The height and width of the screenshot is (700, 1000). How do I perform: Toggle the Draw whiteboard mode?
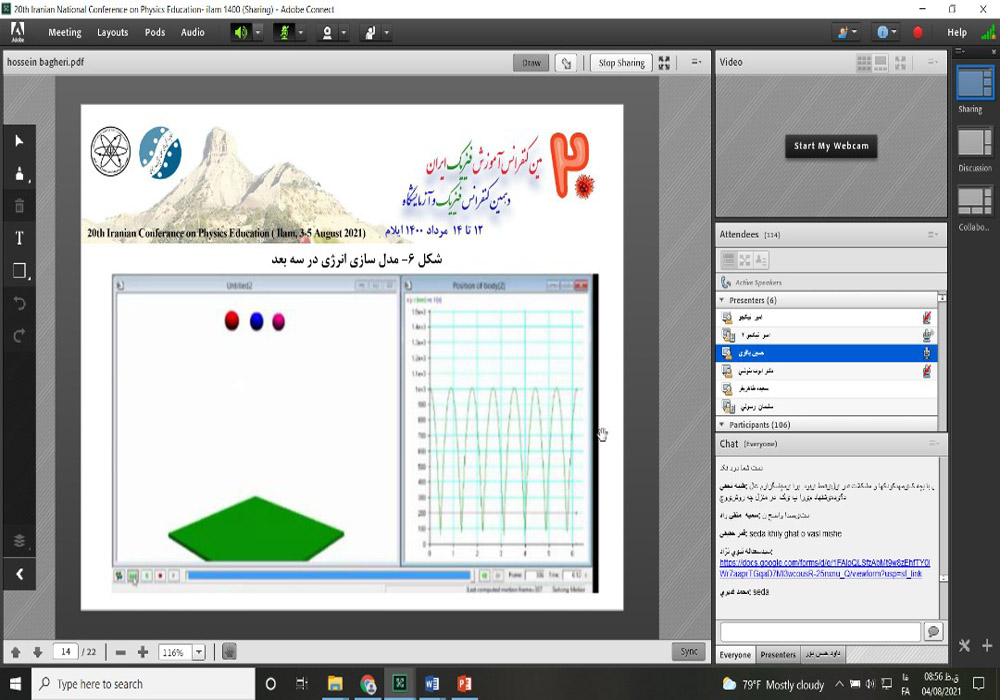pyautogui.click(x=531, y=63)
